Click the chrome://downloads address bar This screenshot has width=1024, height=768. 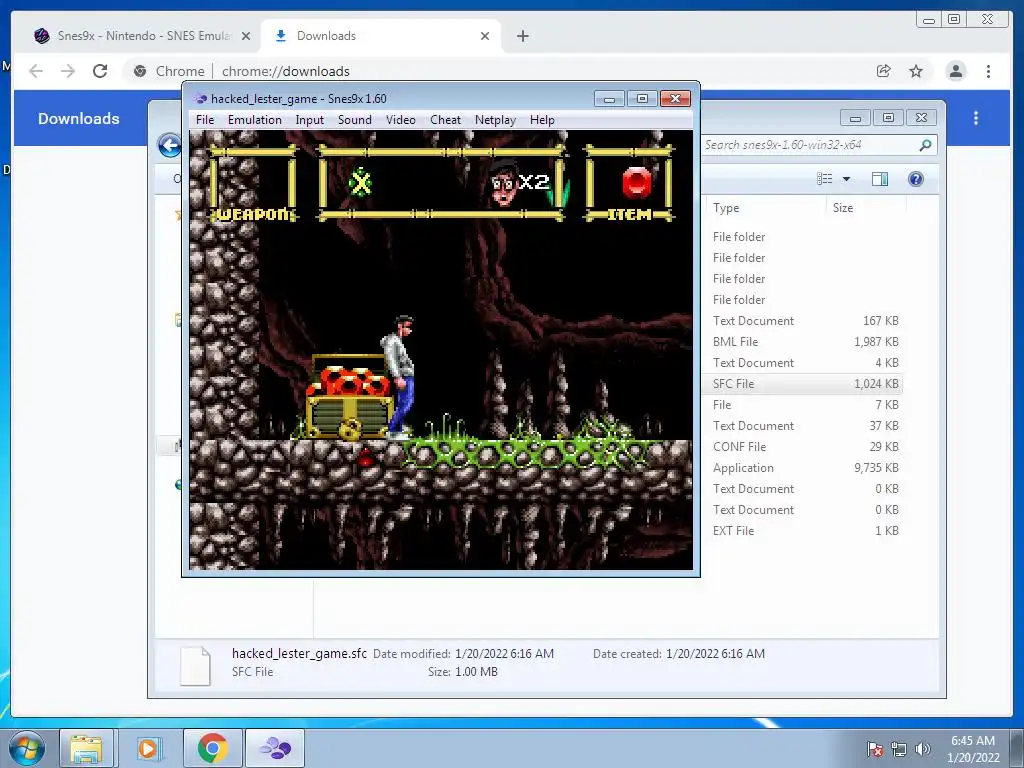coord(496,71)
